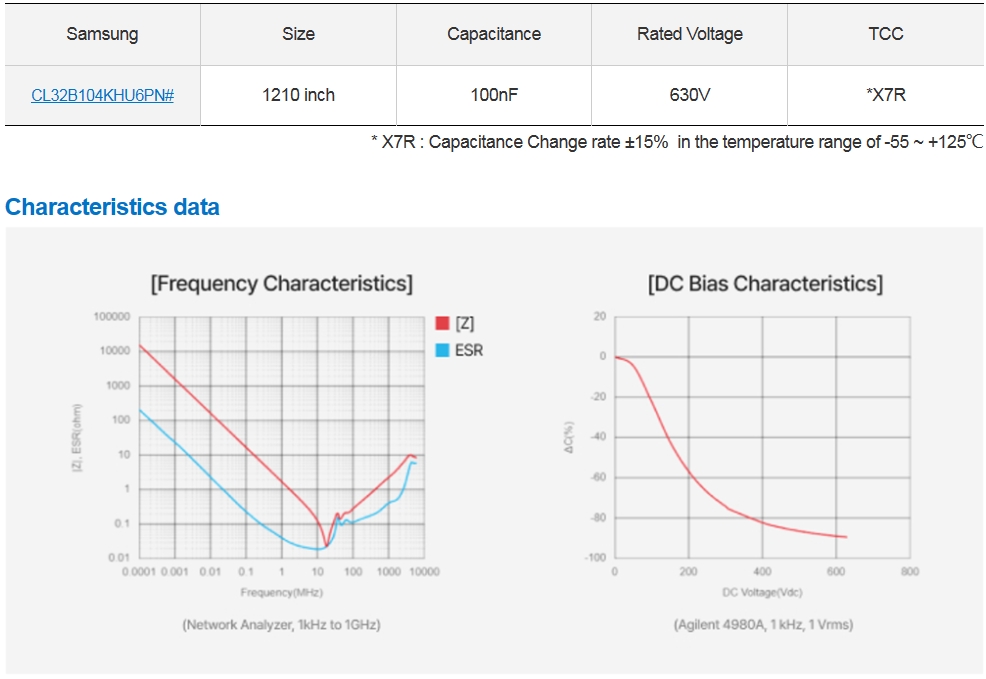Select the 630V rated voltage cell
Viewport: 986px width, 679px height.
coord(690,95)
